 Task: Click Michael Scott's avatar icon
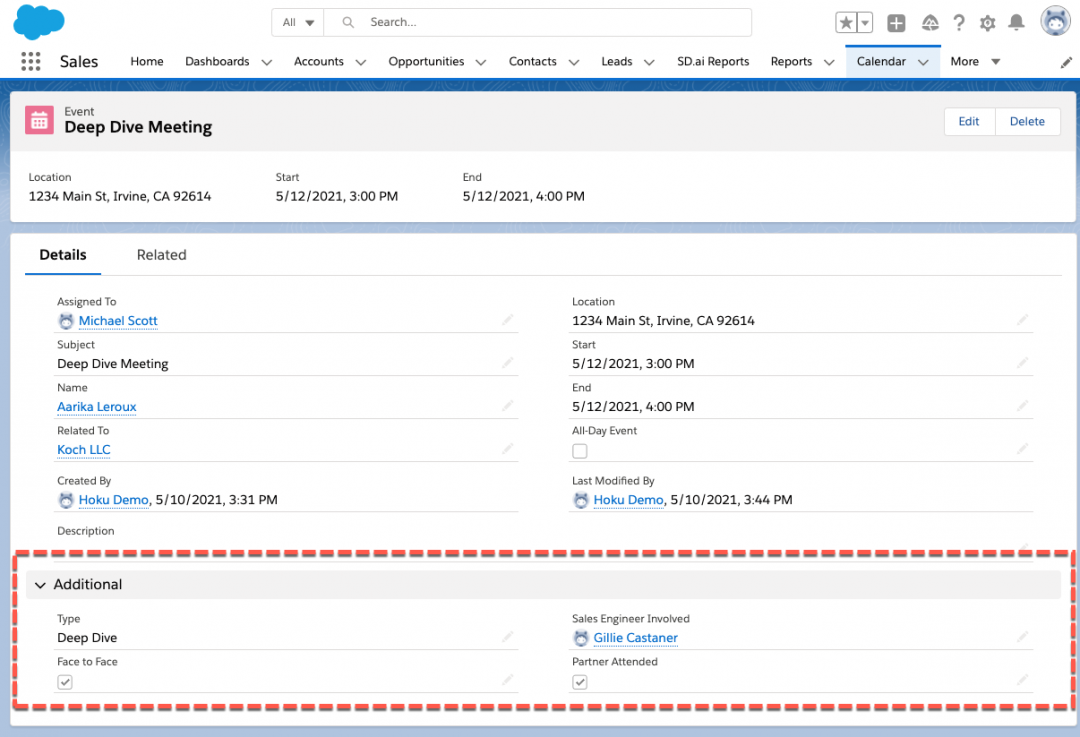(x=66, y=321)
